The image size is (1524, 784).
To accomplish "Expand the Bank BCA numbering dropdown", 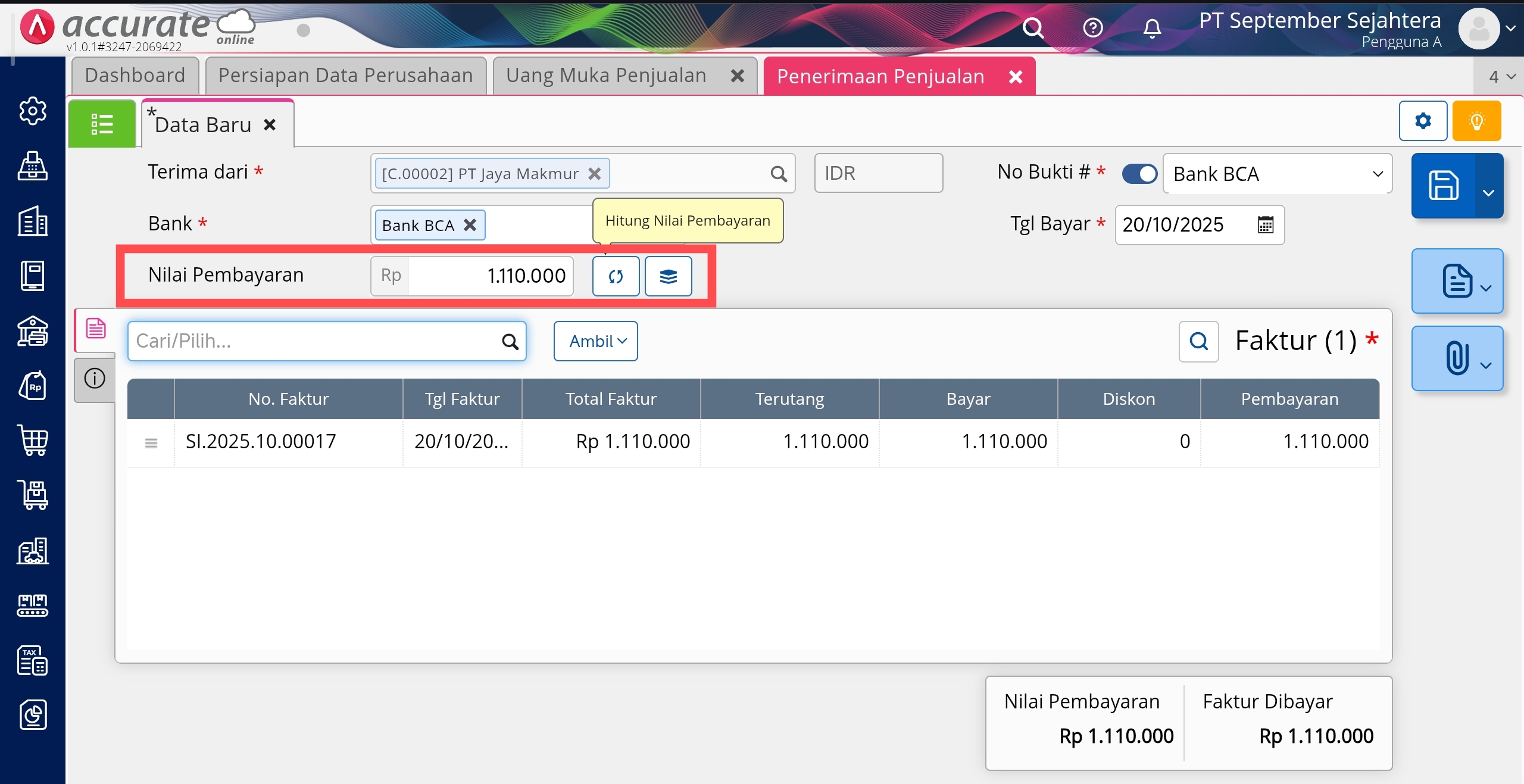I will tap(1377, 174).
